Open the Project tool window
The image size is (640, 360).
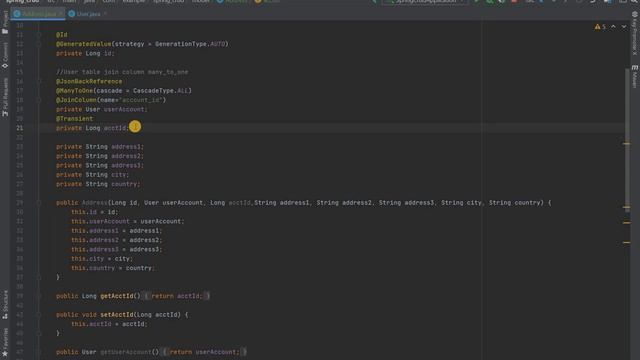5,23
